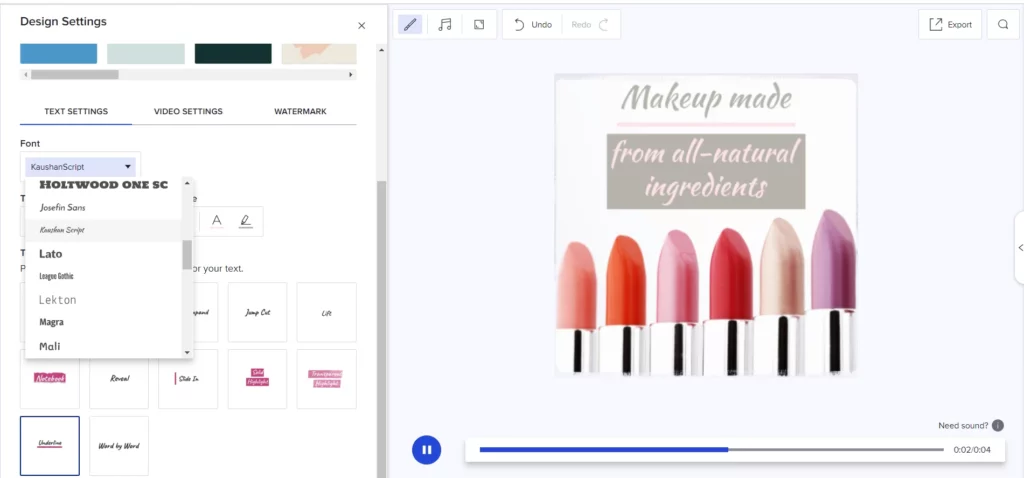This screenshot has height=478, width=1024.
Task: Switch to the Text Settings tab
Action: [x=76, y=112]
